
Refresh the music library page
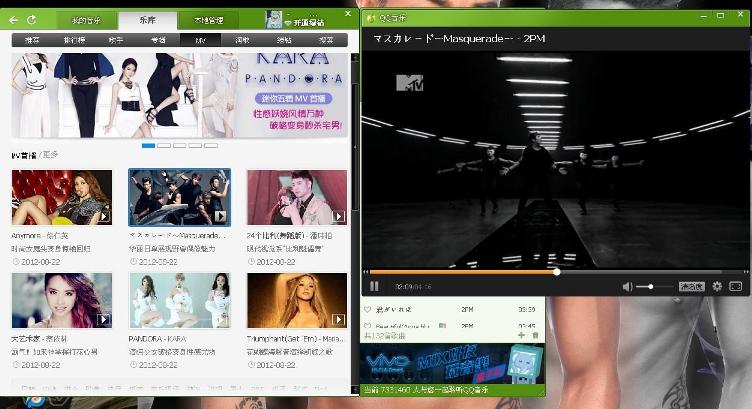tap(32, 20)
